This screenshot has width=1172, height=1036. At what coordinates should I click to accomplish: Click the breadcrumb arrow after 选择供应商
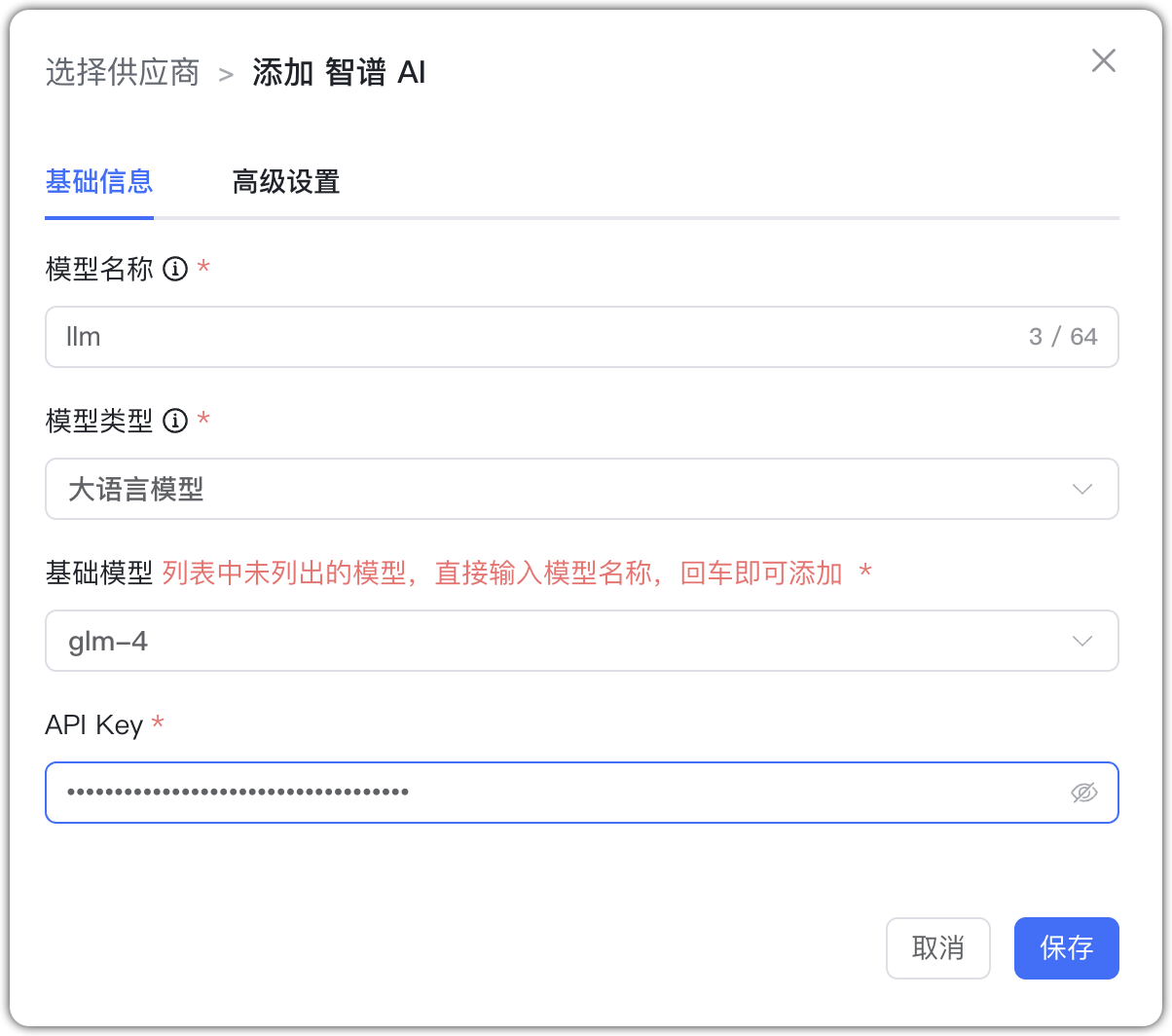point(225,72)
